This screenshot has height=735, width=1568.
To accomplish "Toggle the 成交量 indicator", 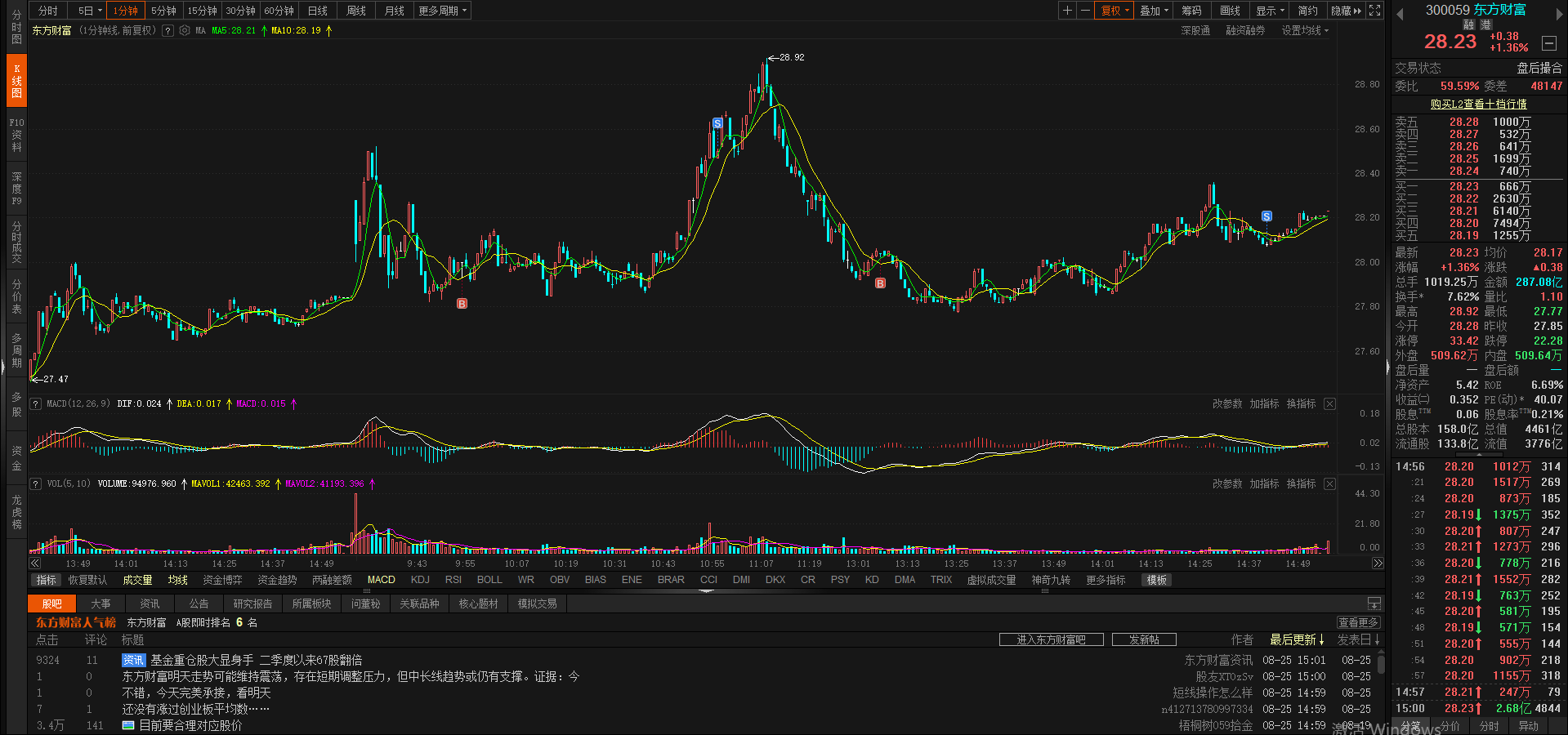I will click(137, 580).
